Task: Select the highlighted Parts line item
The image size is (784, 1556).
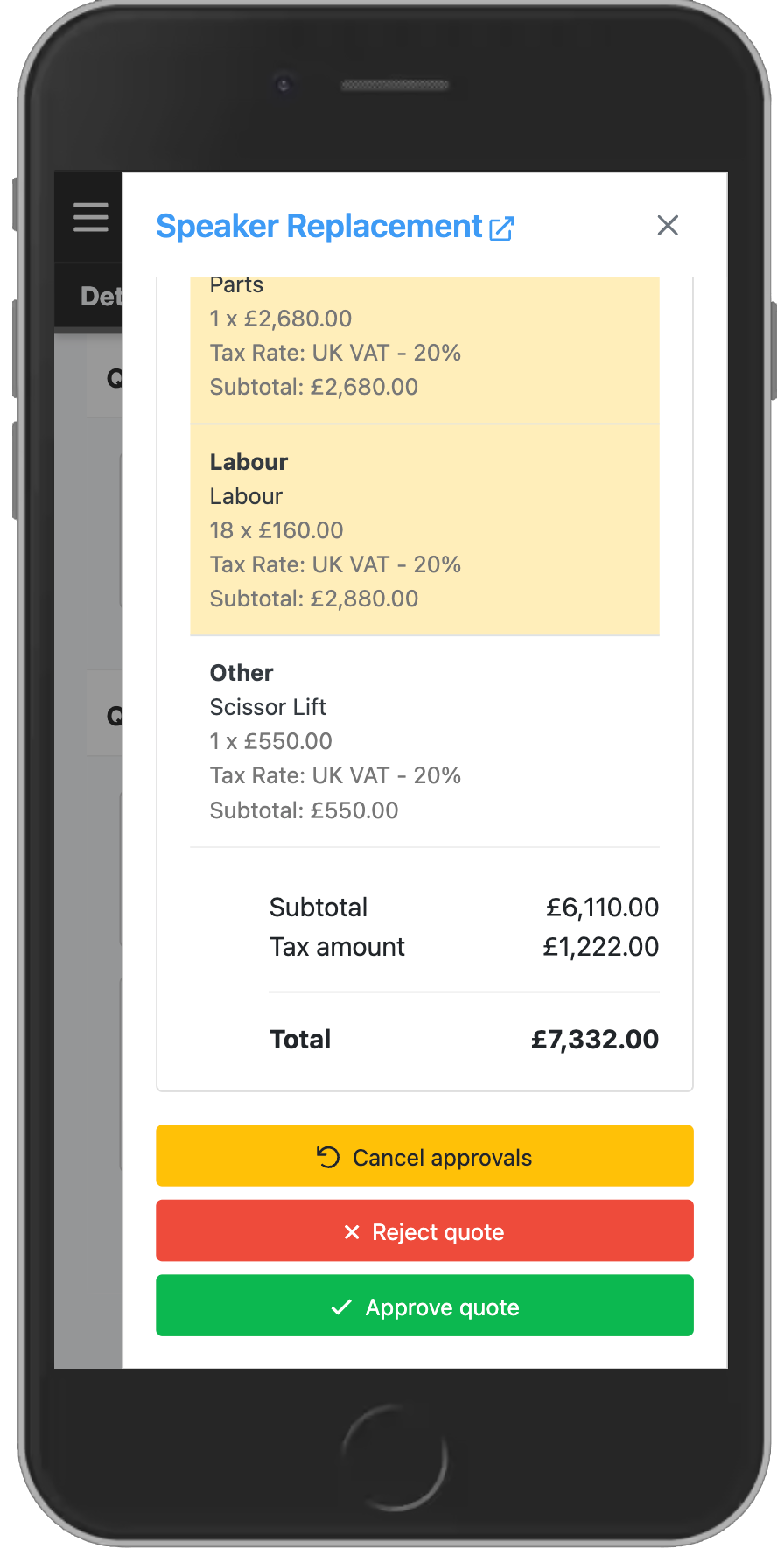Action: point(236,285)
